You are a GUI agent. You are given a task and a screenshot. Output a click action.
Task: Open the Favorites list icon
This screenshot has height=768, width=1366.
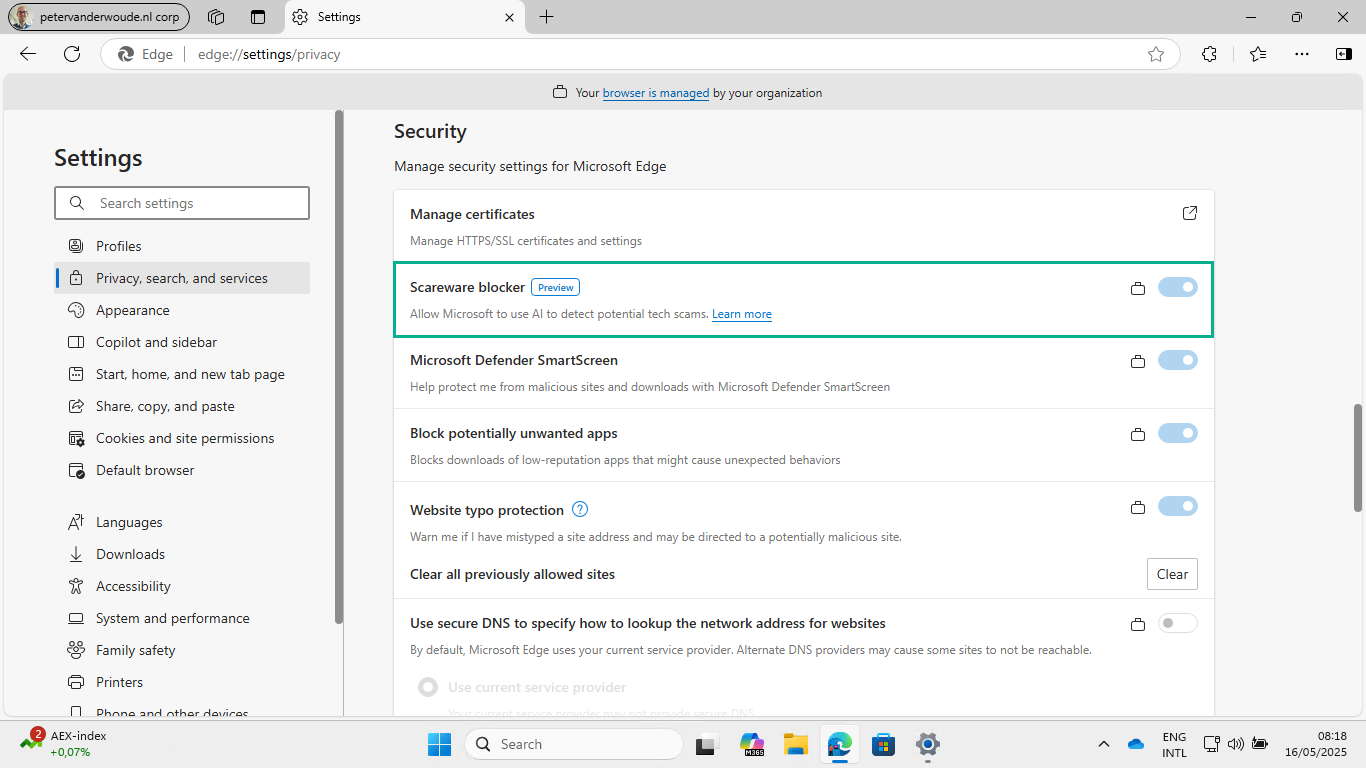(x=1257, y=54)
